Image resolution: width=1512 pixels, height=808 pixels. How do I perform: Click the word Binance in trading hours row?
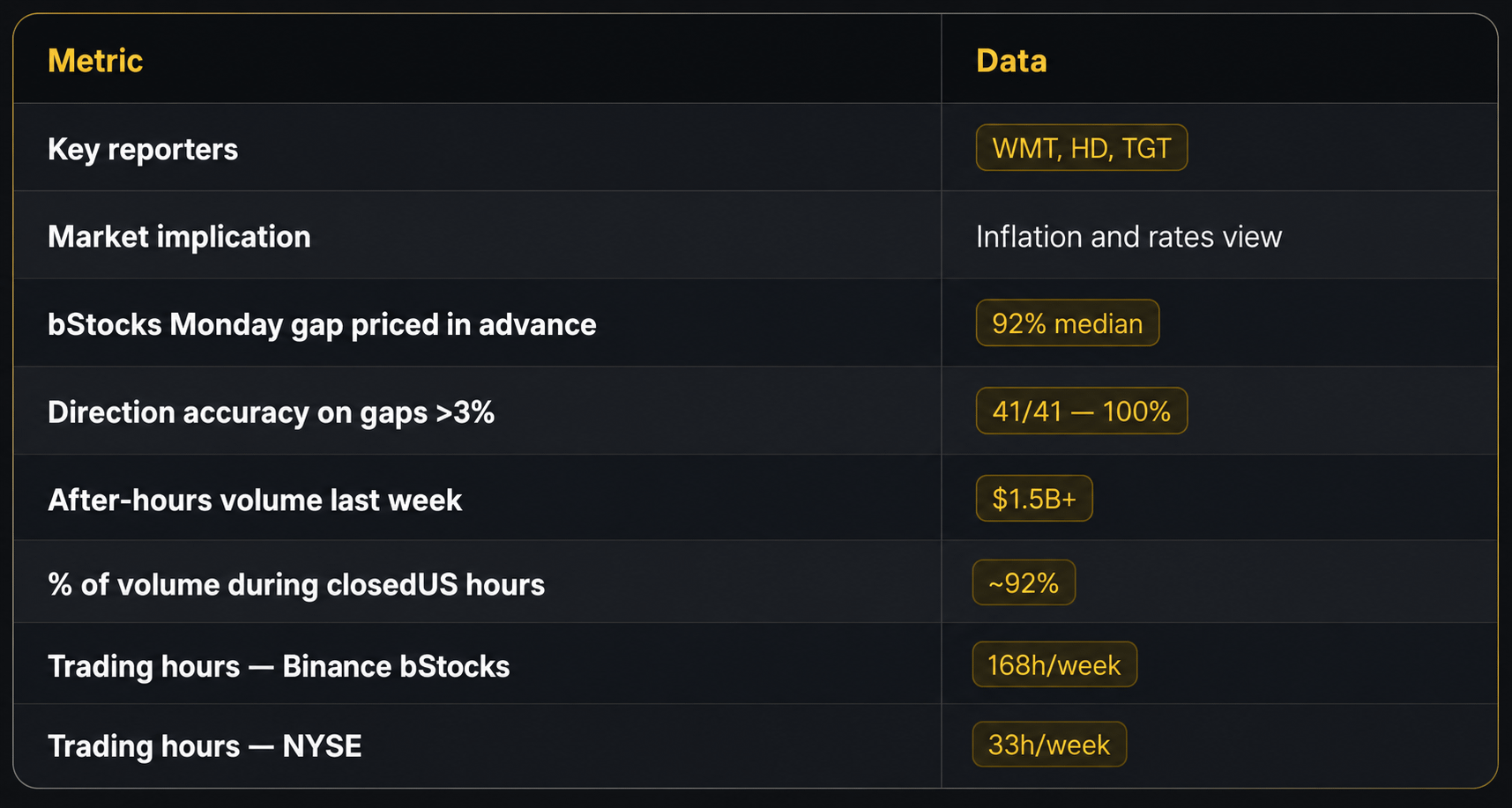point(336,667)
